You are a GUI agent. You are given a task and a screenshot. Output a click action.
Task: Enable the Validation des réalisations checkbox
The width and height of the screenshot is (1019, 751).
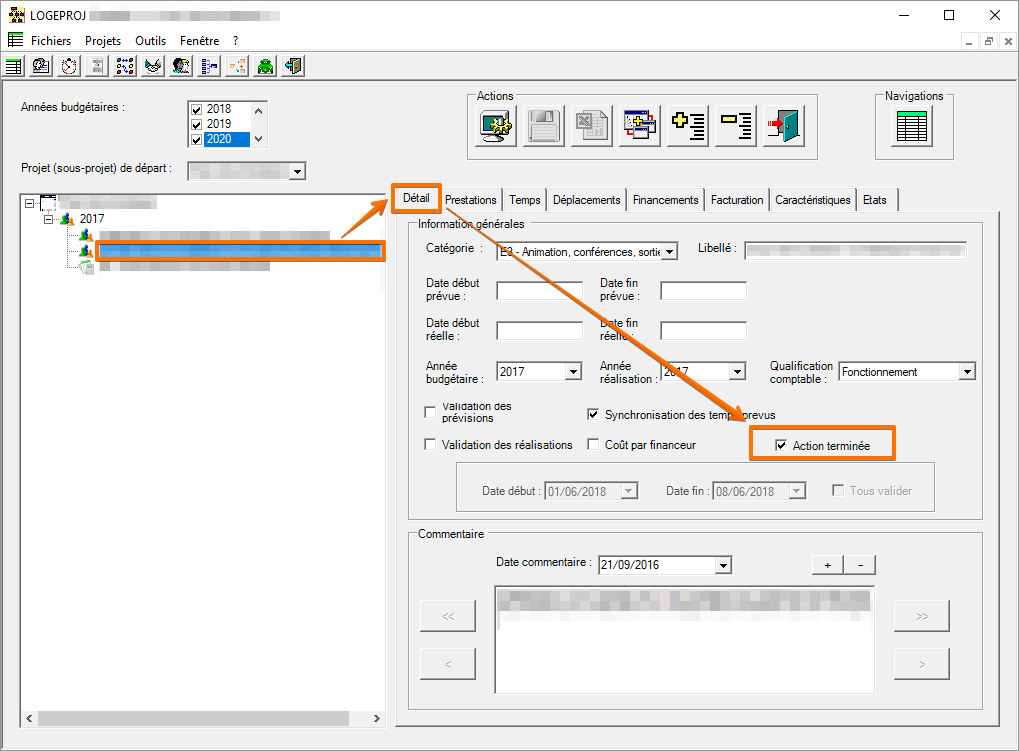431,445
